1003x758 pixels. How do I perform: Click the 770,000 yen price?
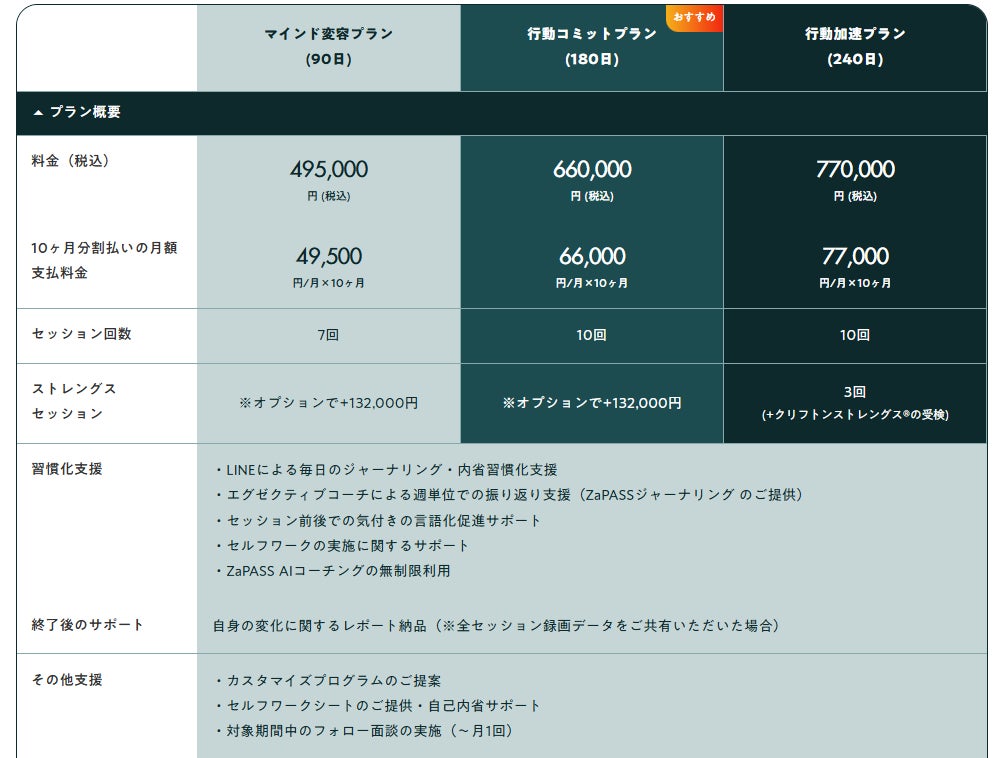(x=855, y=170)
